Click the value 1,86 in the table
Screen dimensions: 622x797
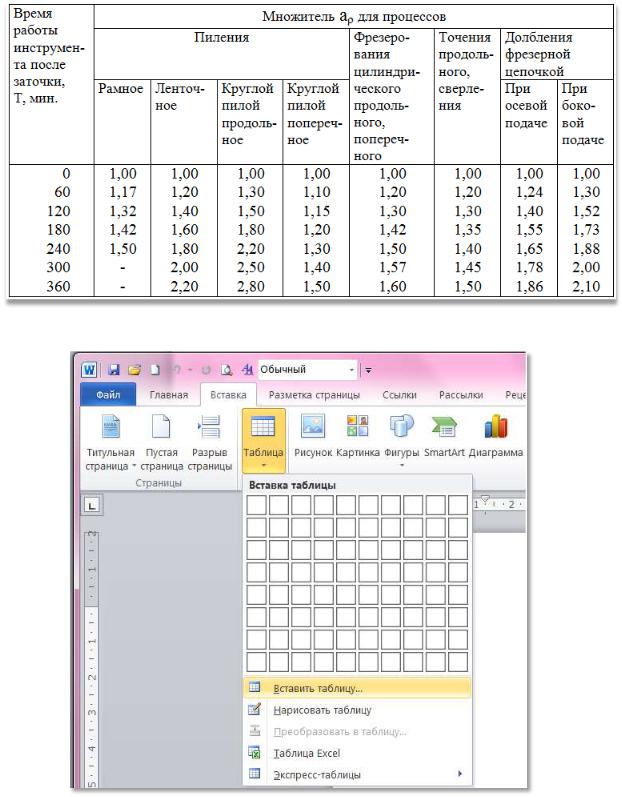pyautogui.click(x=530, y=286)
